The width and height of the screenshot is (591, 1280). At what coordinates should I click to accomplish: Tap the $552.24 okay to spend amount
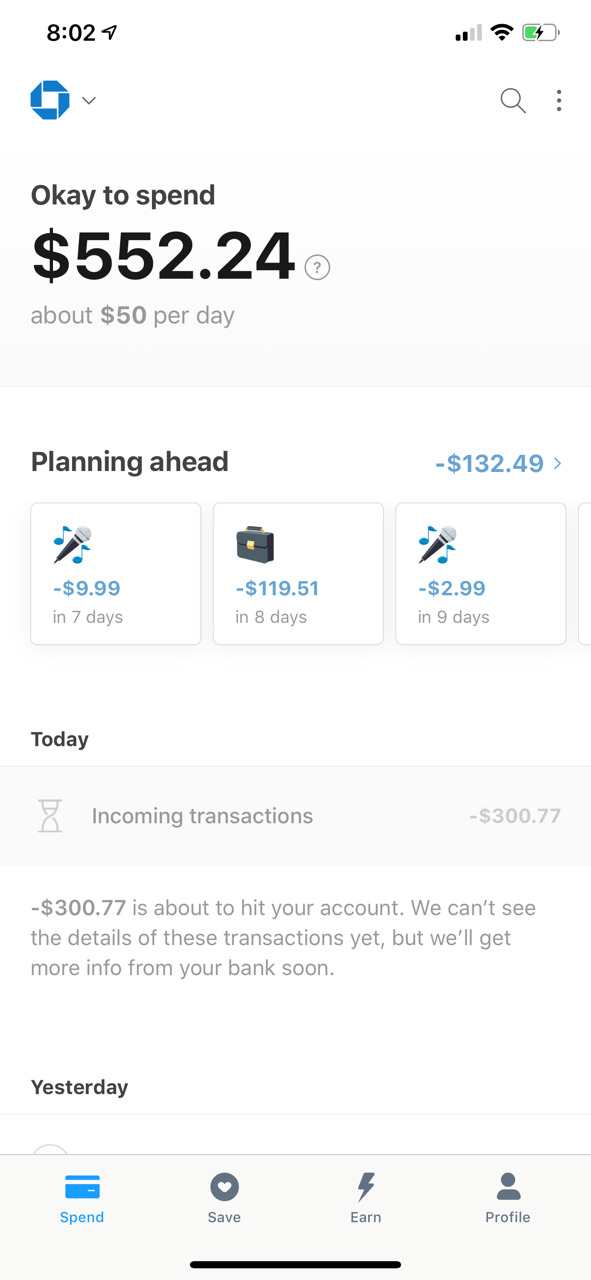[163, 256]
